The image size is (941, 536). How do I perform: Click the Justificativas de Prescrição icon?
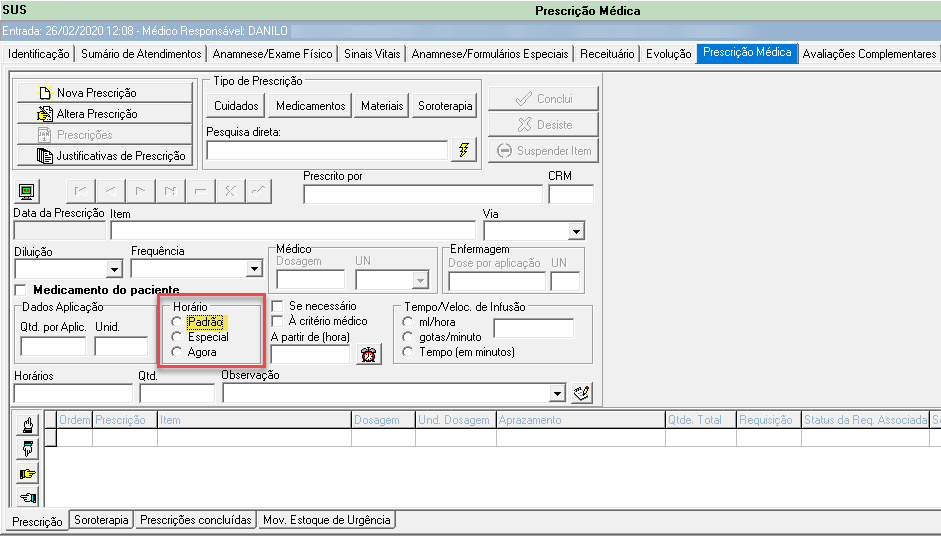point(45,156)
